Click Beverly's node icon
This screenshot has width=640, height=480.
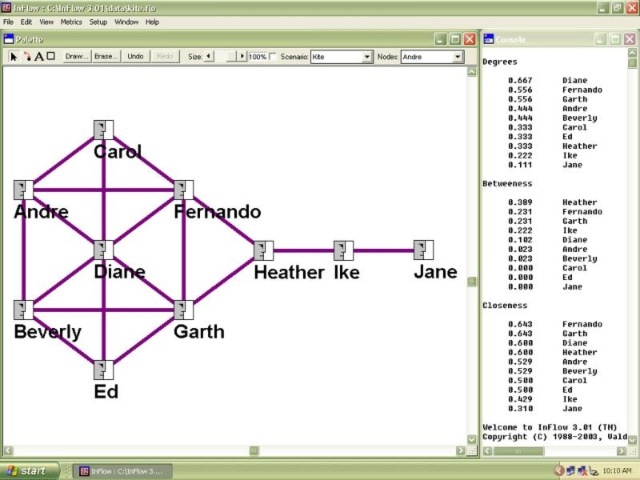pos(24,310)
